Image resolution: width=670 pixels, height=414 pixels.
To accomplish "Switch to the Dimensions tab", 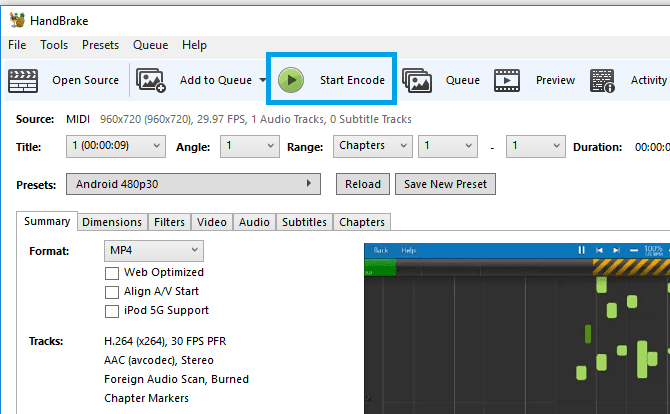I will pyautogui.click(x=112, y=222).
